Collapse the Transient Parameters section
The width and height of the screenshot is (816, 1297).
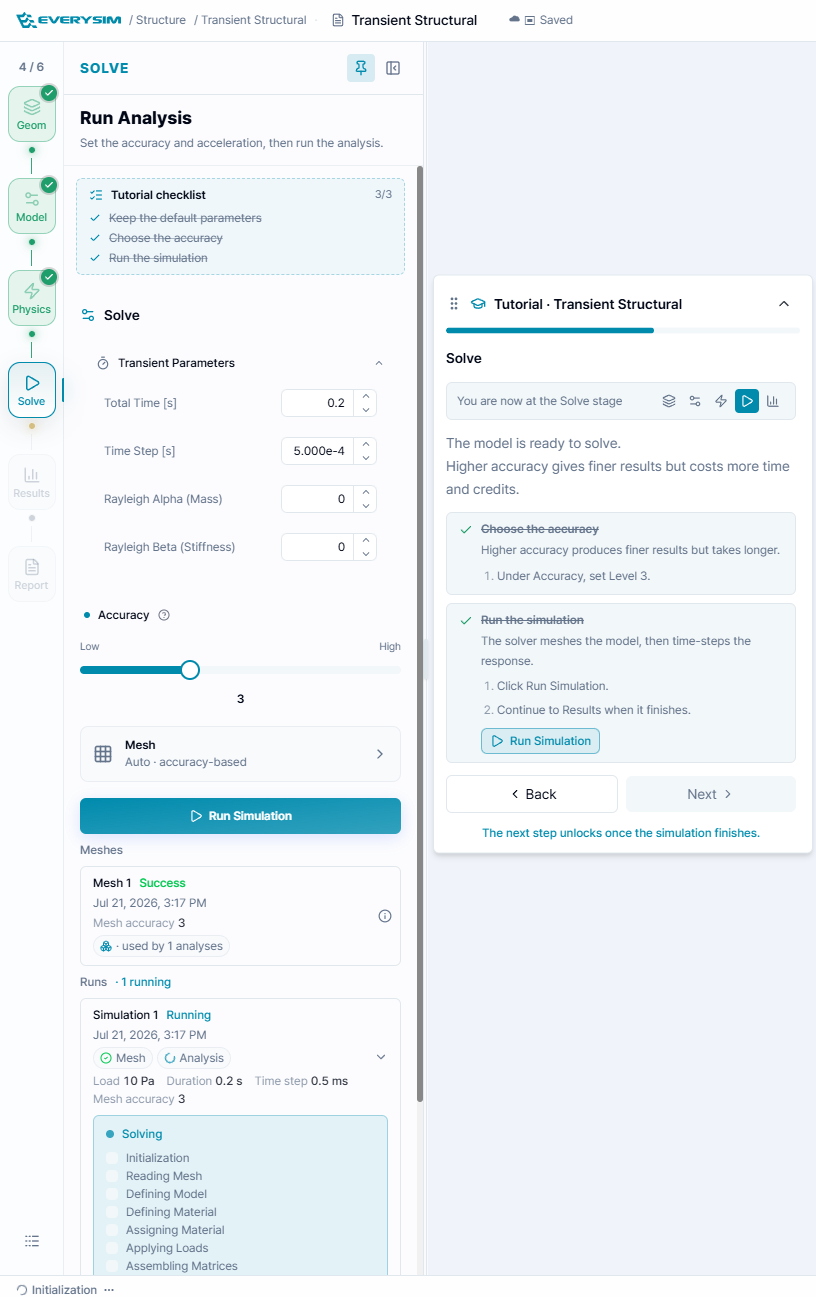[378, 363]
